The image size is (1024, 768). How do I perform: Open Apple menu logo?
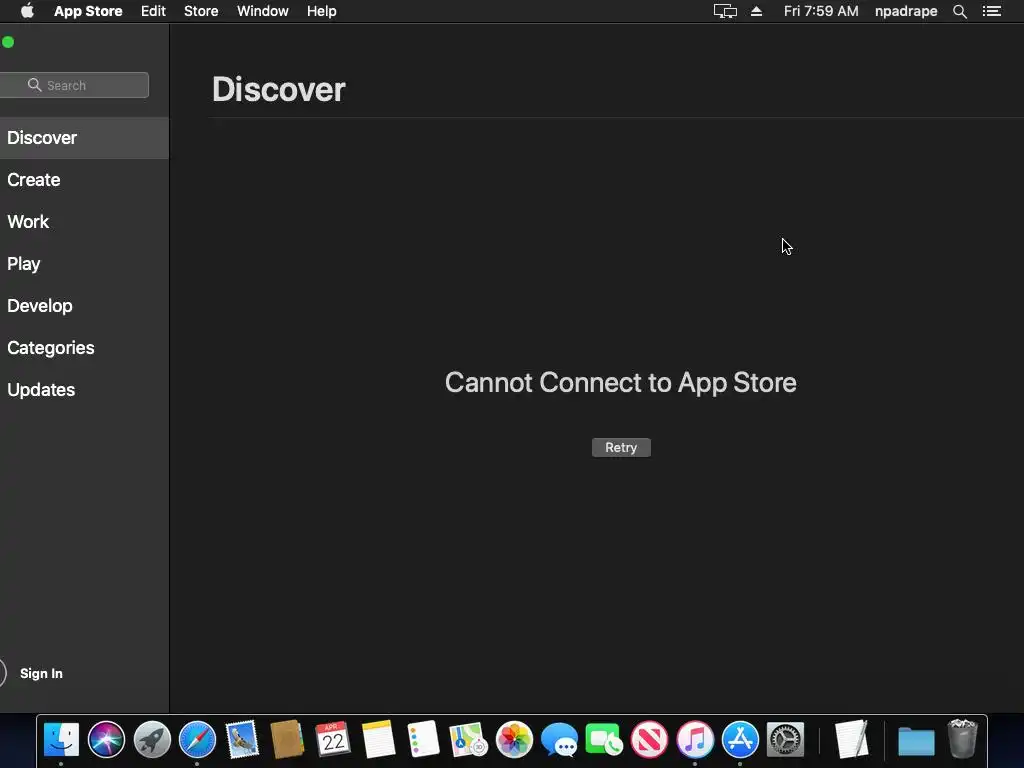point(27,11)
